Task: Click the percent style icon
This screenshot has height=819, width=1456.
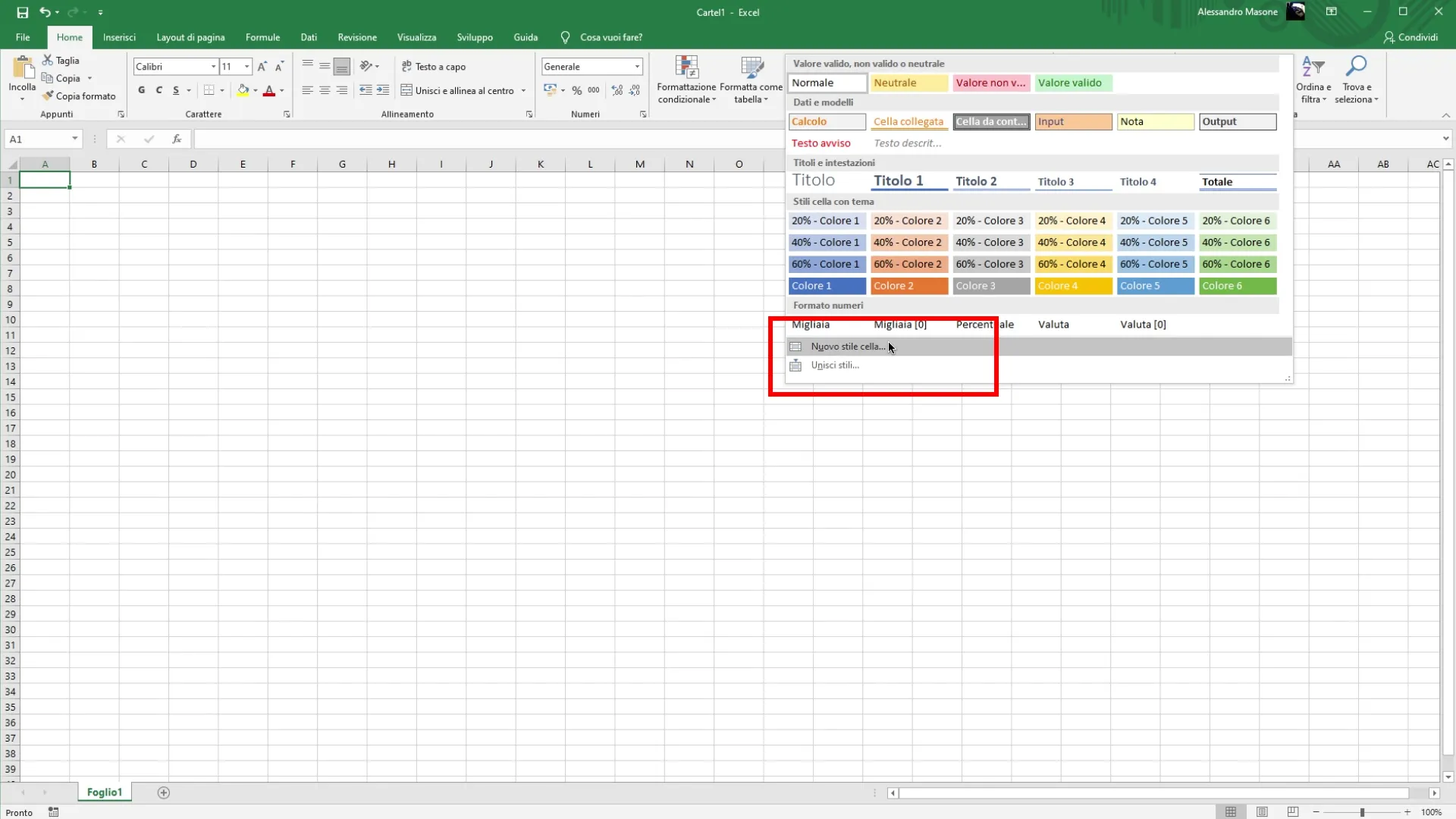Action: tap(577, 90)
